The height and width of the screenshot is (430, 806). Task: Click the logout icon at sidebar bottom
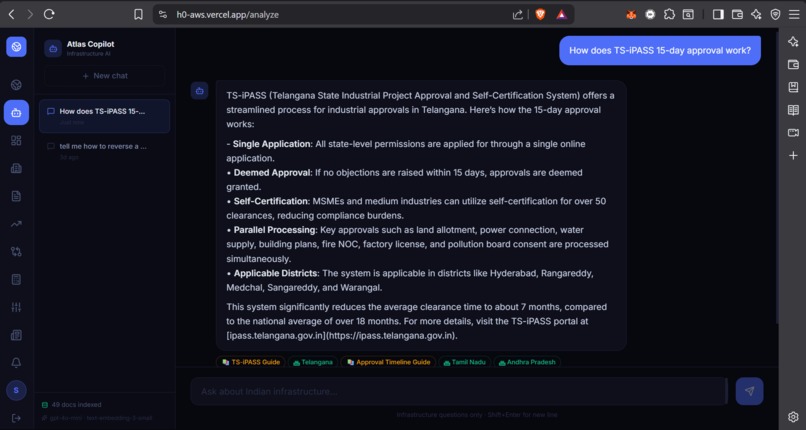coord(16,418)
